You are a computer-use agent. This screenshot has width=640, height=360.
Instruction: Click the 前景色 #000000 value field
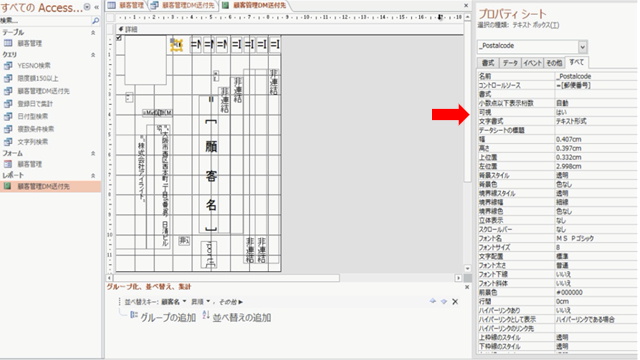coord(596,292)
